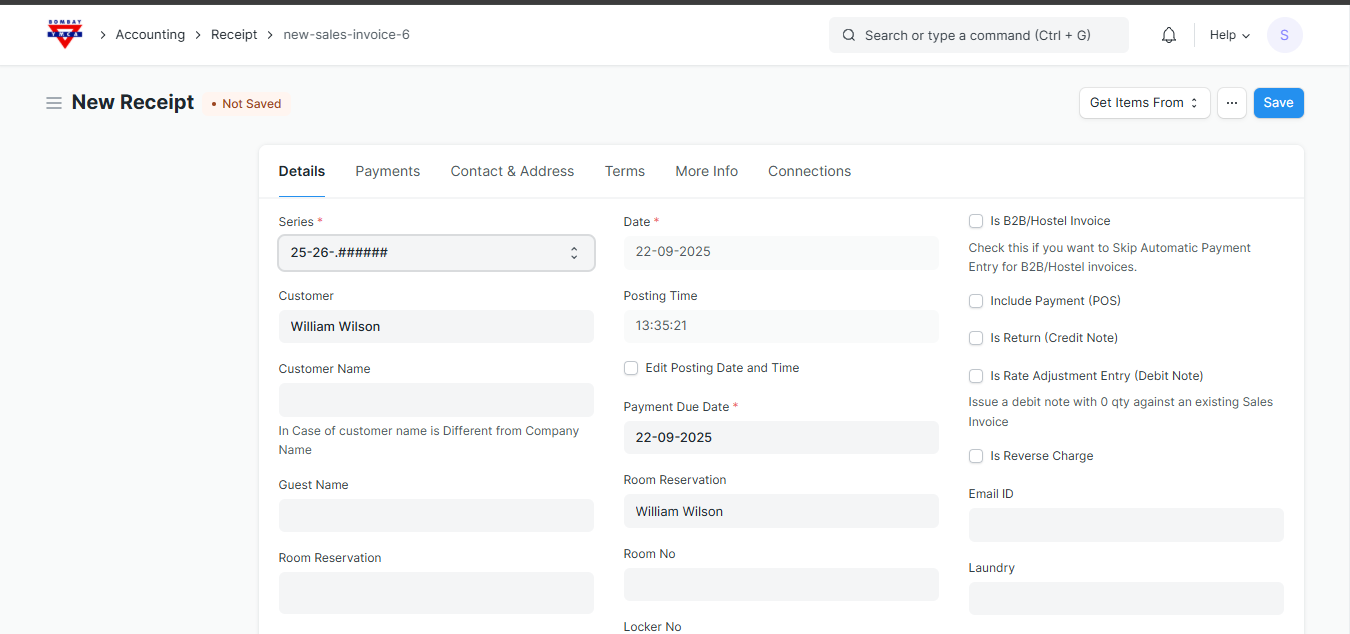This screenshot has height=634, width=1350.
Task: Toggle the sidebar hamburger menu
Action: [54, 103]
